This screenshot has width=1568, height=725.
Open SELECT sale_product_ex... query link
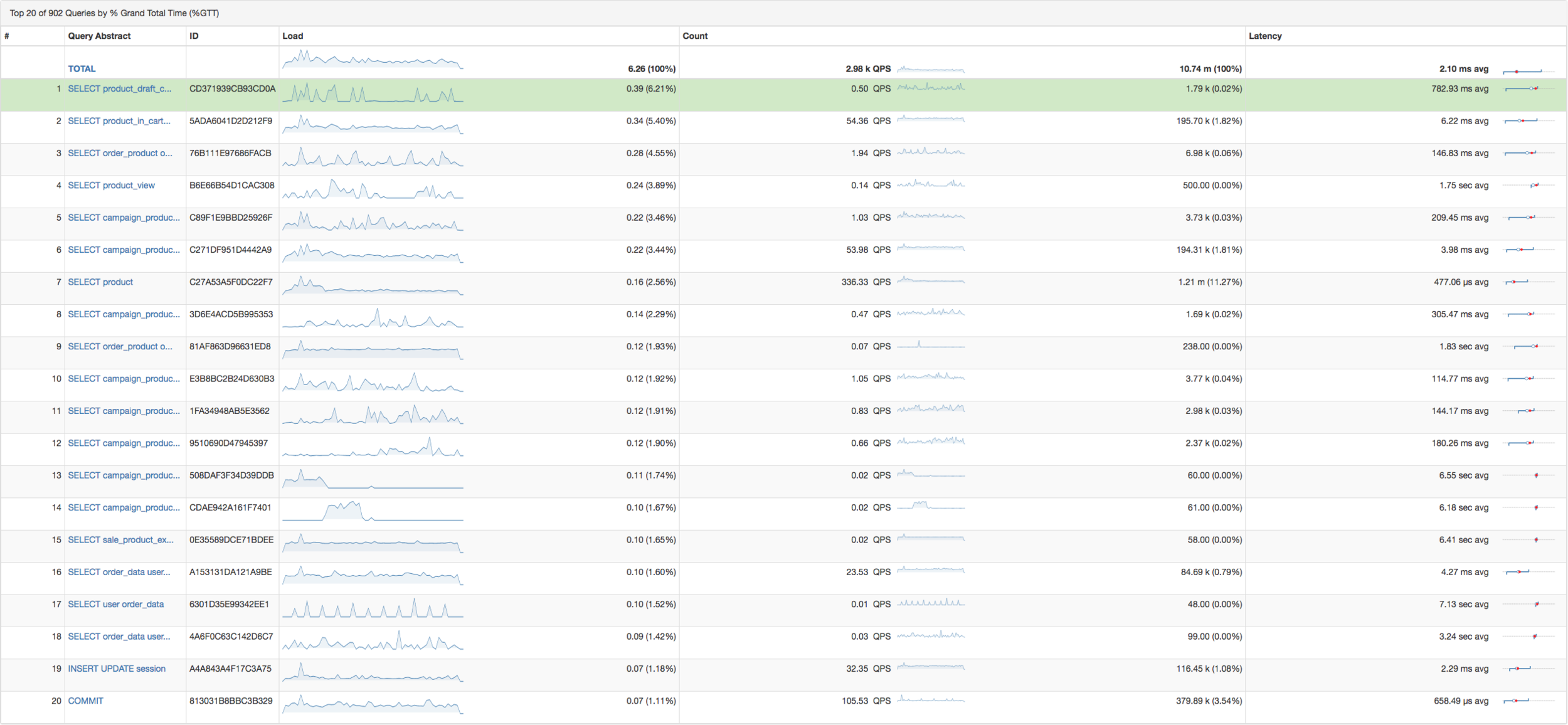point(120,540)
